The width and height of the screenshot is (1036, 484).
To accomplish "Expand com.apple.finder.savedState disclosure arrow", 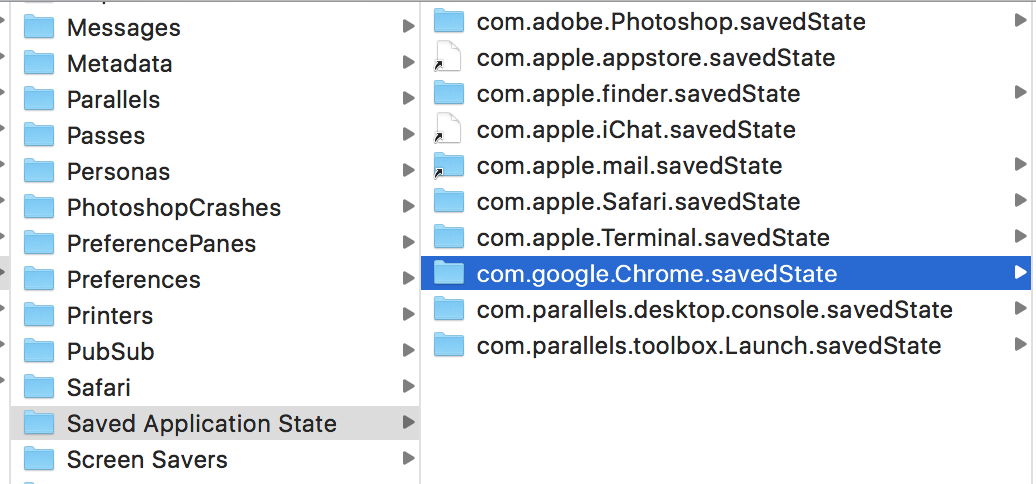I will click(1020, 93).
